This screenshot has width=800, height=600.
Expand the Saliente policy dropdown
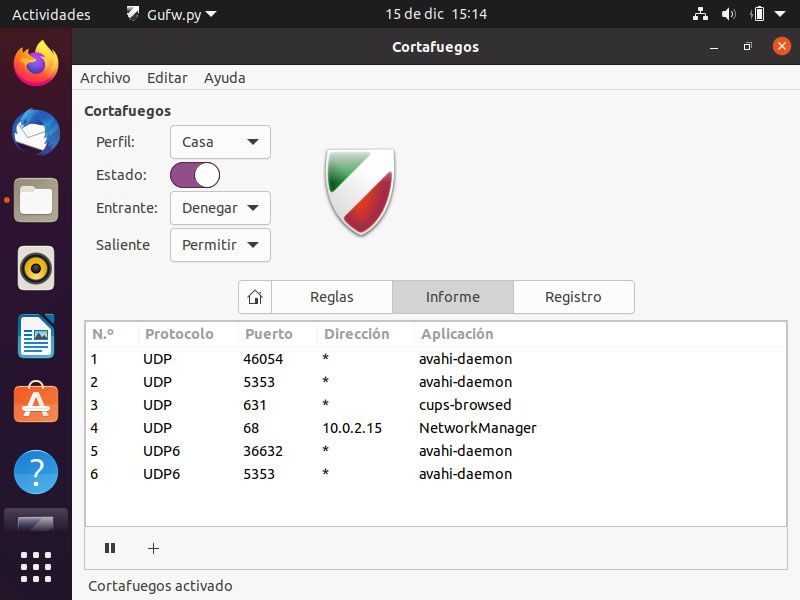[220, 245]
